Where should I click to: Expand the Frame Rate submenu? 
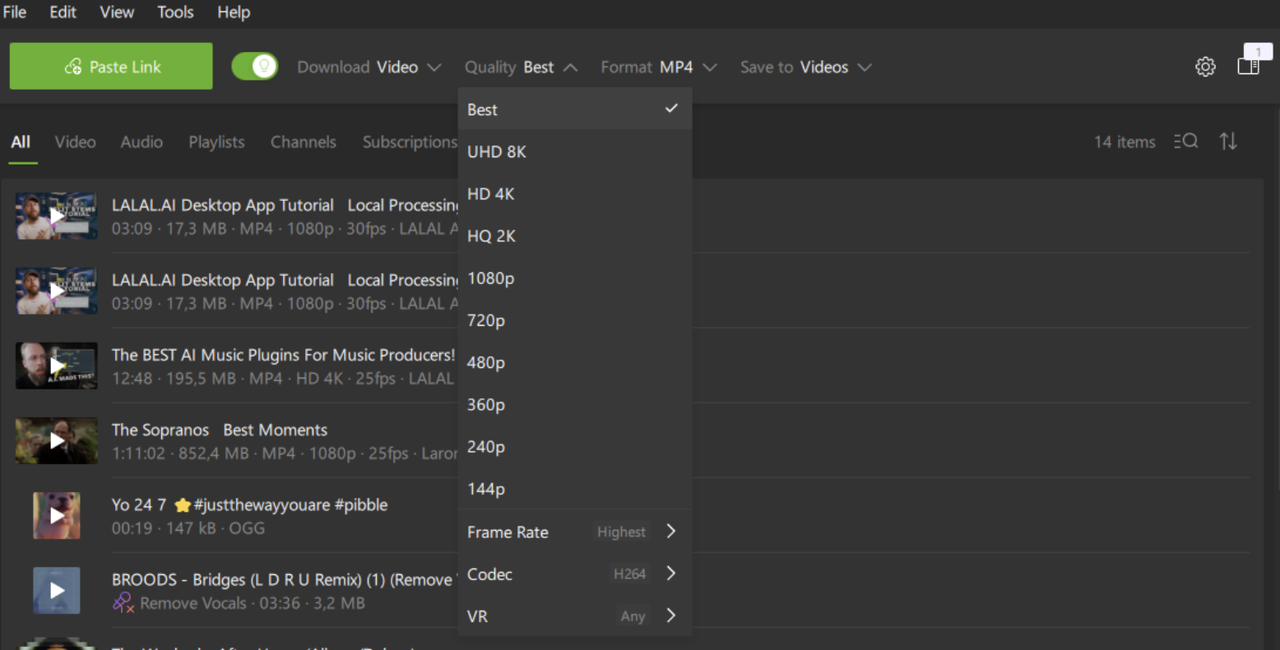575,532
